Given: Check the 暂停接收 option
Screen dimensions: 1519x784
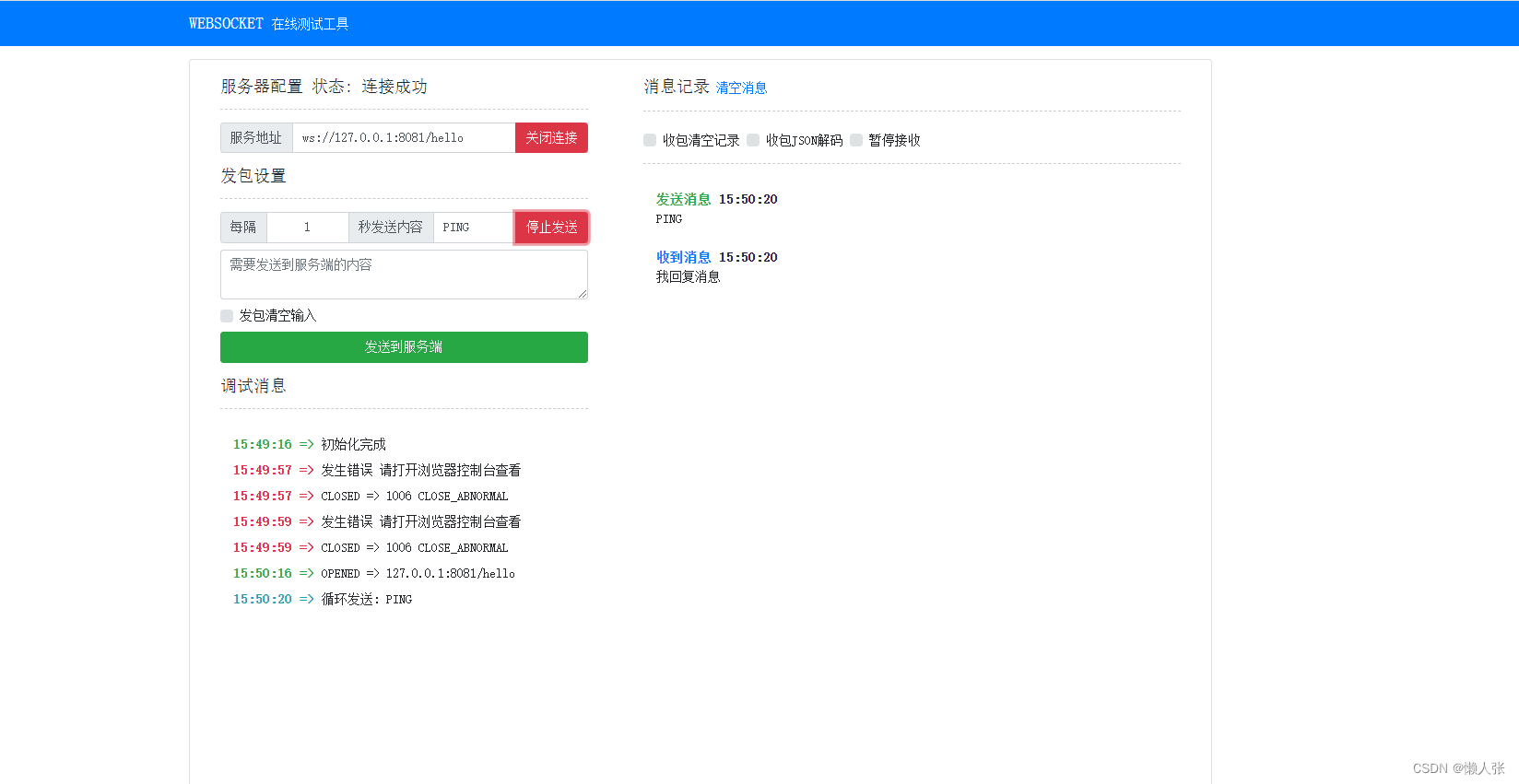Looking at the screenshot, I should [856, 140].
